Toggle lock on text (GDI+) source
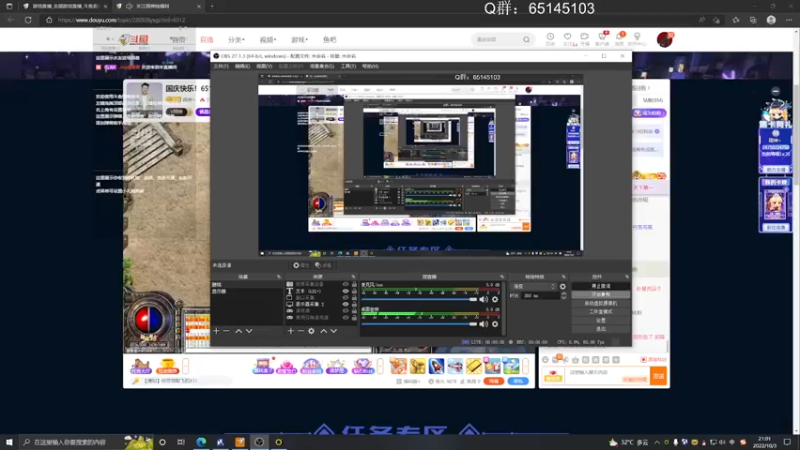 354,291
